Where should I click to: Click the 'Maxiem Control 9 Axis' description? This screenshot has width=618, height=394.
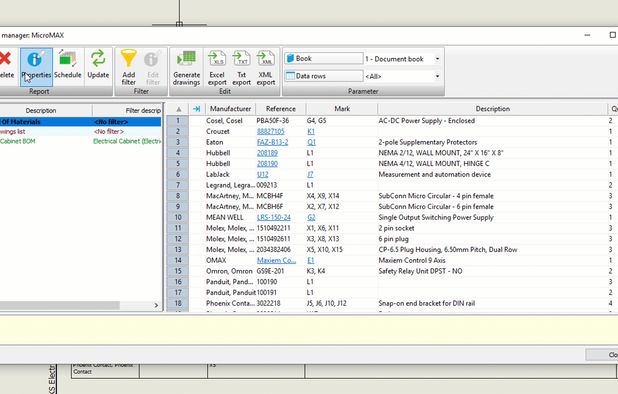[412, 260]
